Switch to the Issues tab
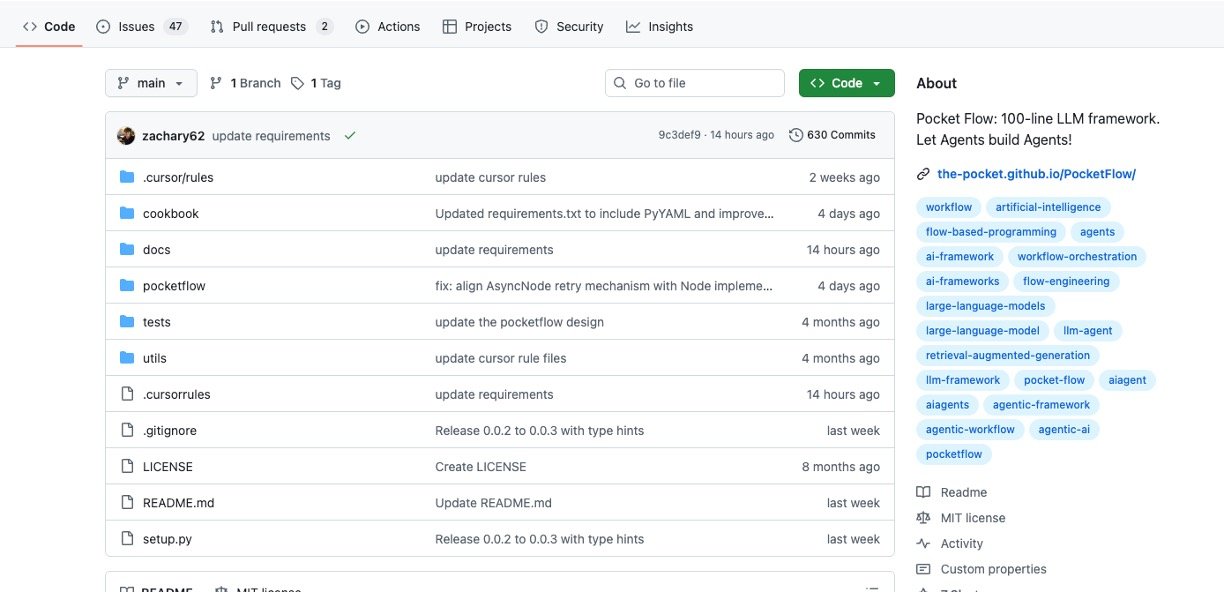The height and width of the screenshot is (592, 1224). coord(141,27)
